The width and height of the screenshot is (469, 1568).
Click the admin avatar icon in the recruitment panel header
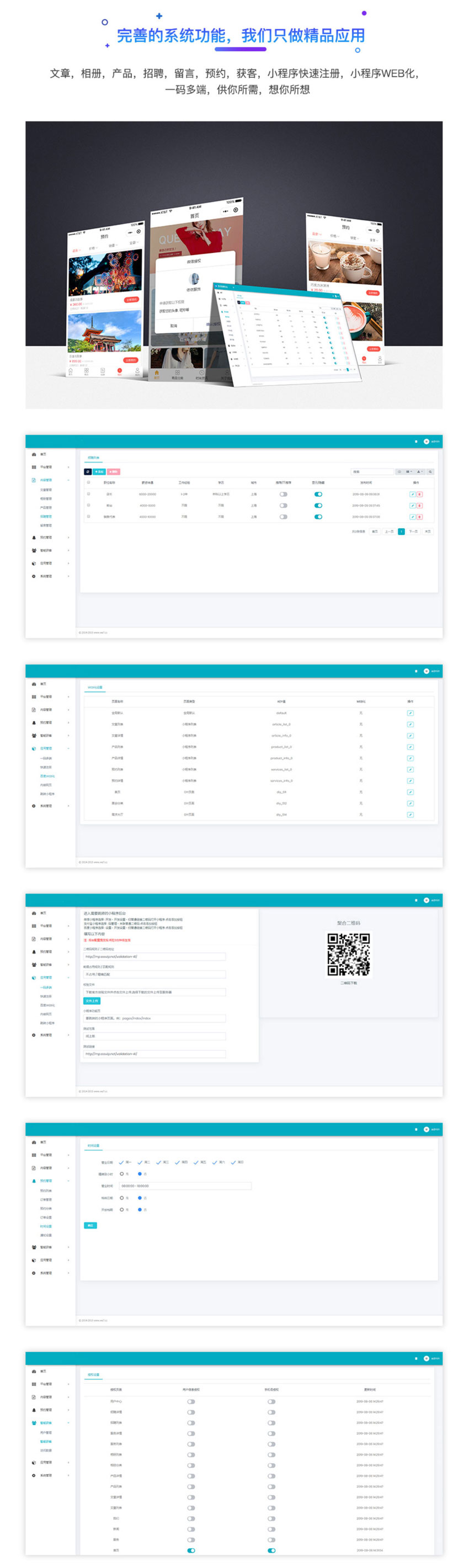[427, 442]
